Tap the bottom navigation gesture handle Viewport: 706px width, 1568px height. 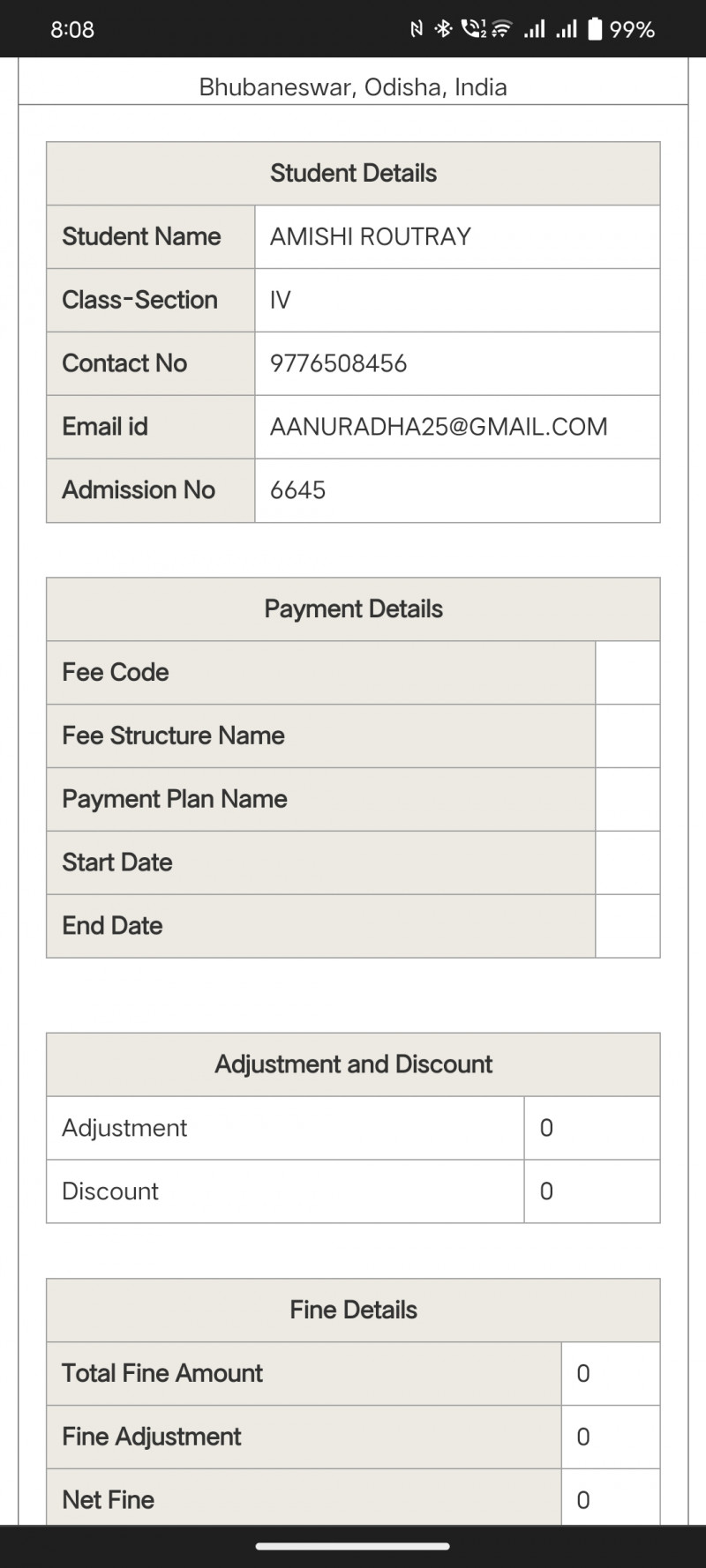(x=353, y=1546)
